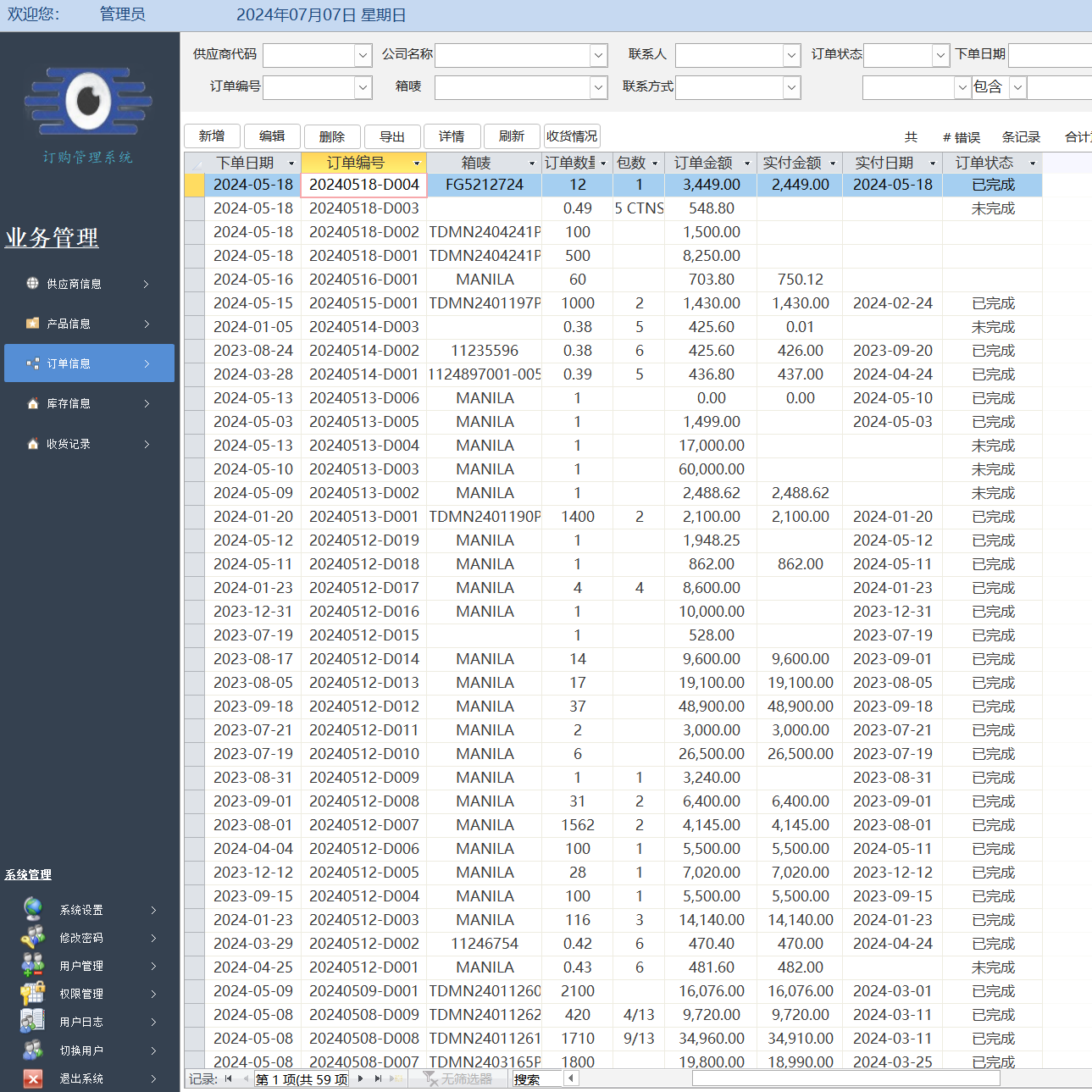
Task: Click the 导出 button
Action: pos(392,136)
